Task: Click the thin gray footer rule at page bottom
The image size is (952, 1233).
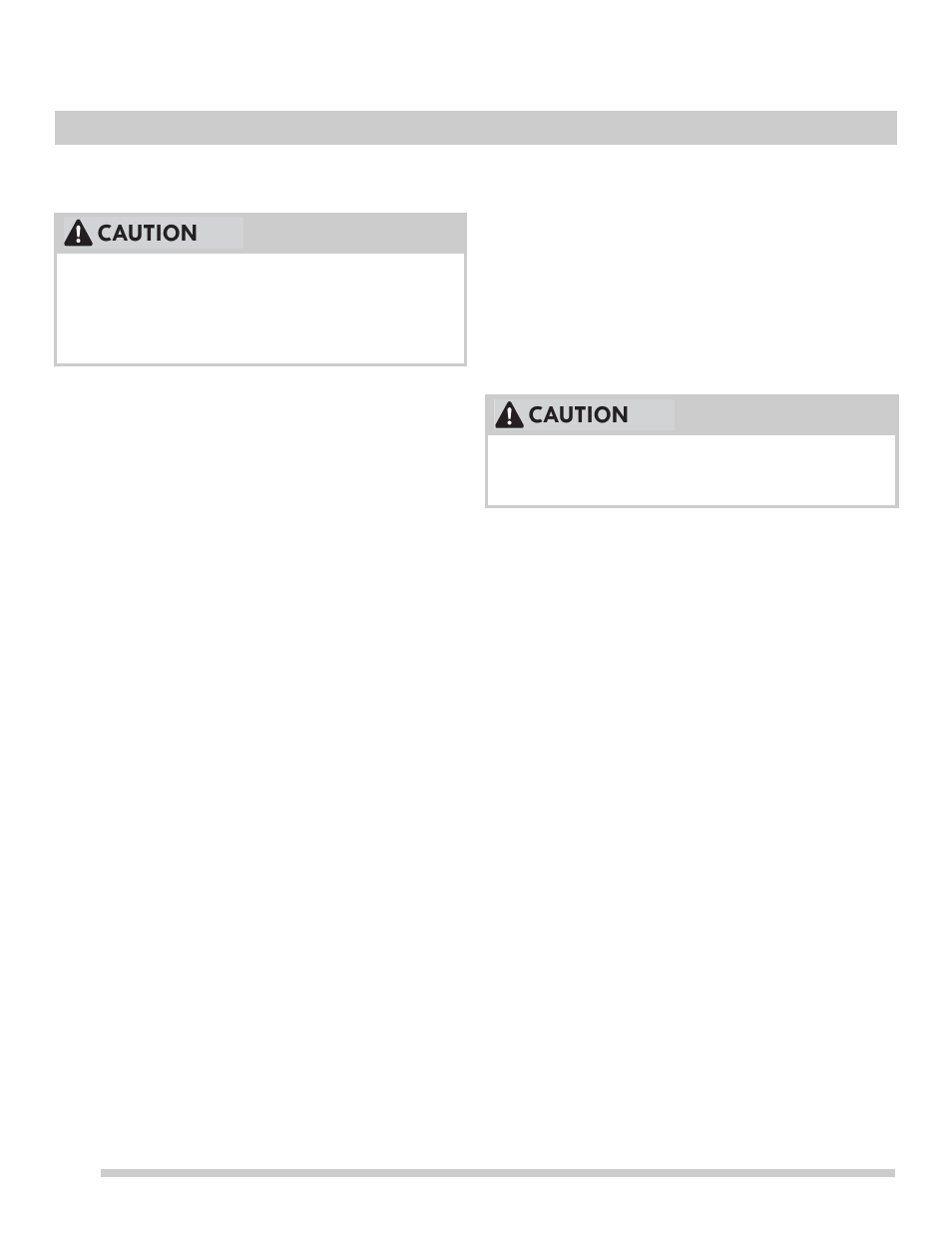Action: click(498, 1173)
